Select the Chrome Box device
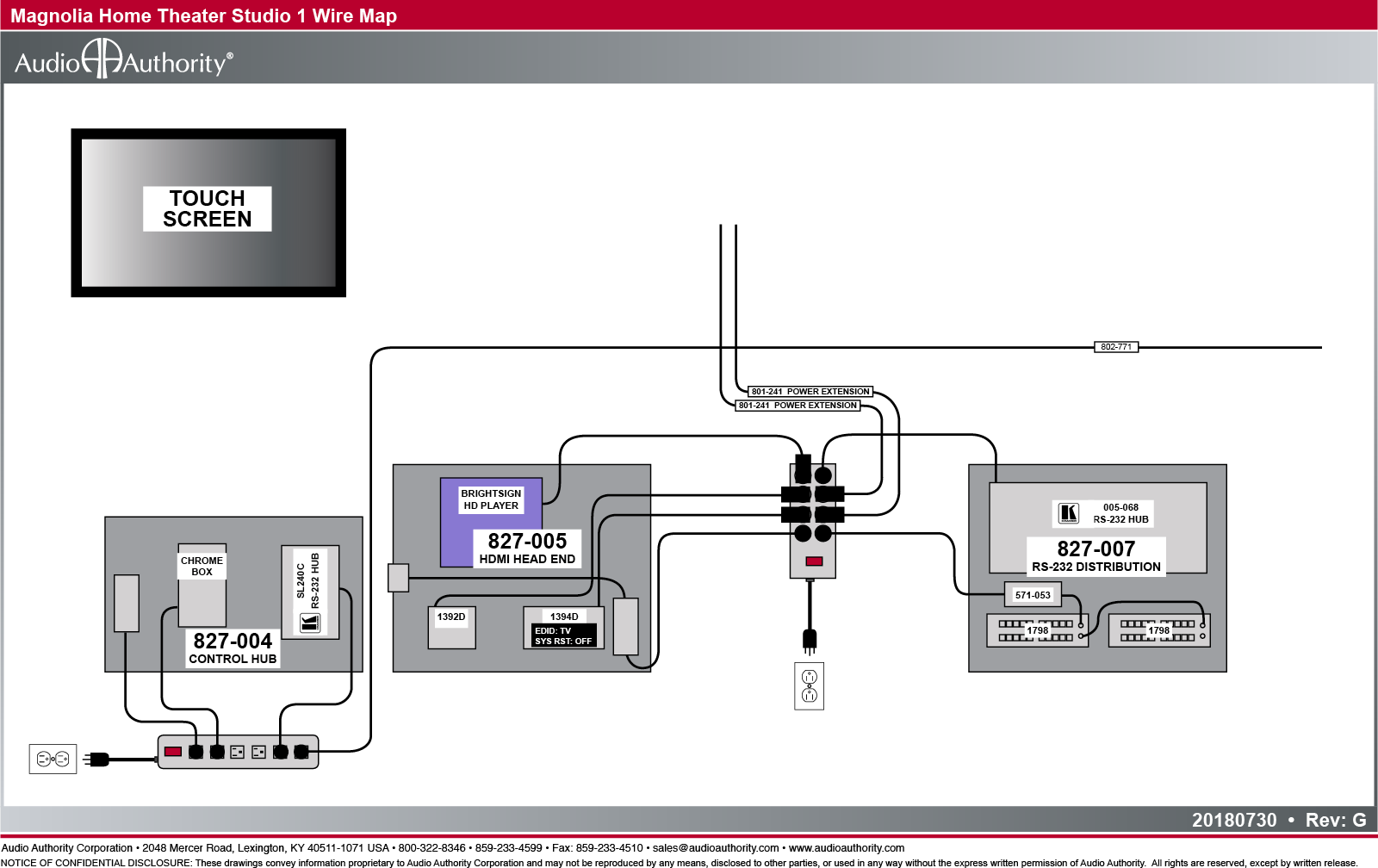Screen dimensions: 1378x868 click(x=202, y=585)
